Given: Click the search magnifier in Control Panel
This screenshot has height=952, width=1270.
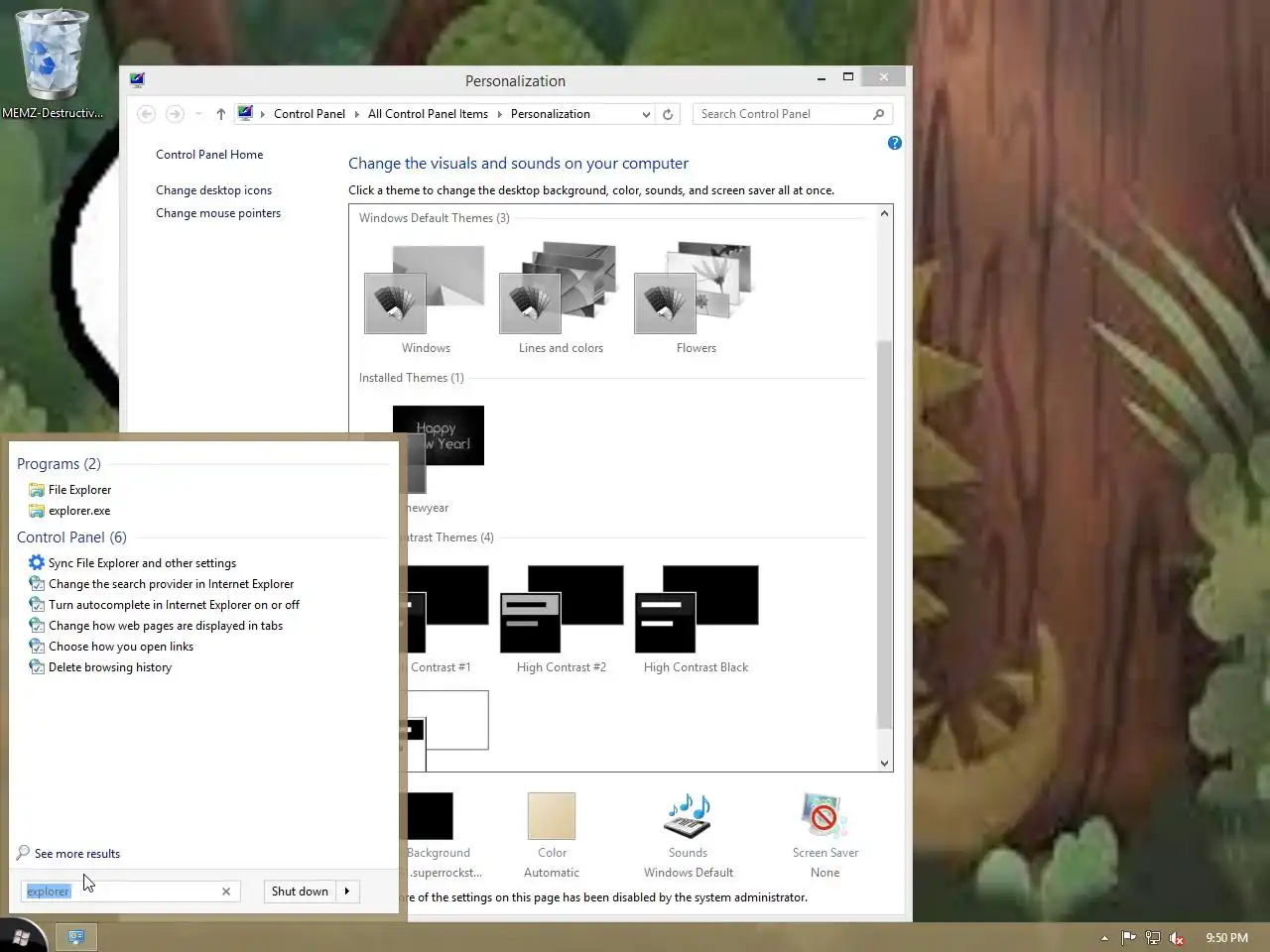Looking at the screenshot, I should (878, 114).
